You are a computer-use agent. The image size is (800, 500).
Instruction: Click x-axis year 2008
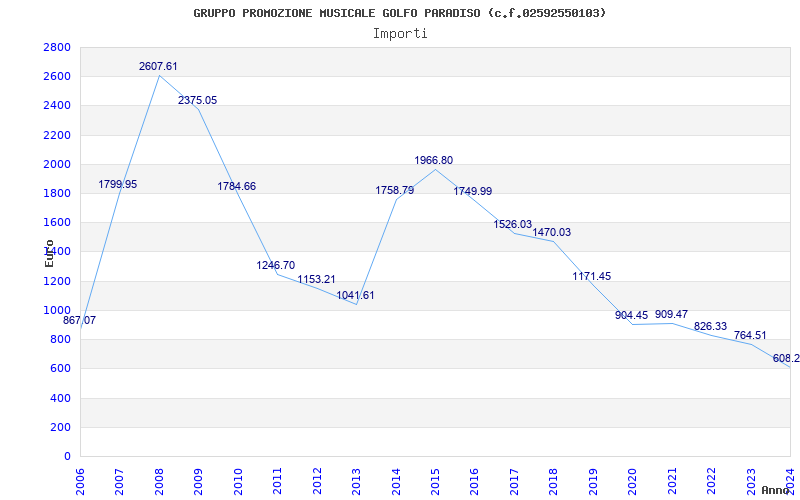tap(159, 481)
